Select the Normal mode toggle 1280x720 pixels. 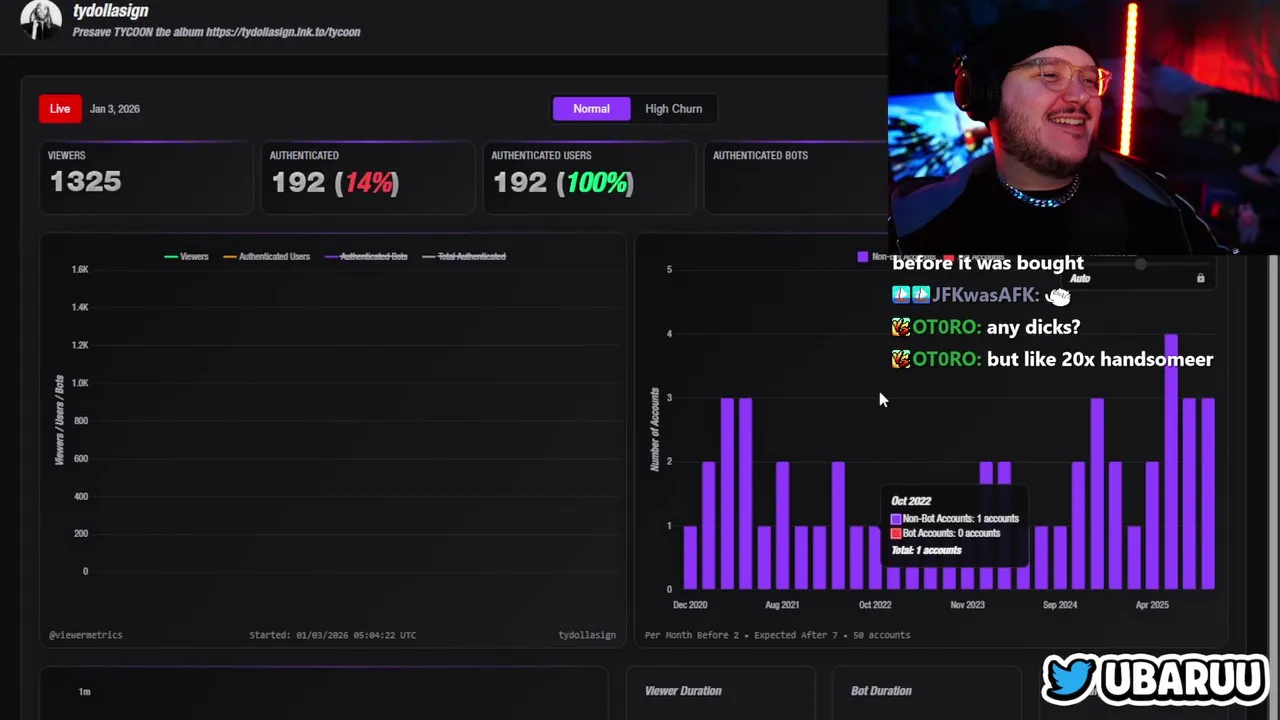(x=591, y=109)
